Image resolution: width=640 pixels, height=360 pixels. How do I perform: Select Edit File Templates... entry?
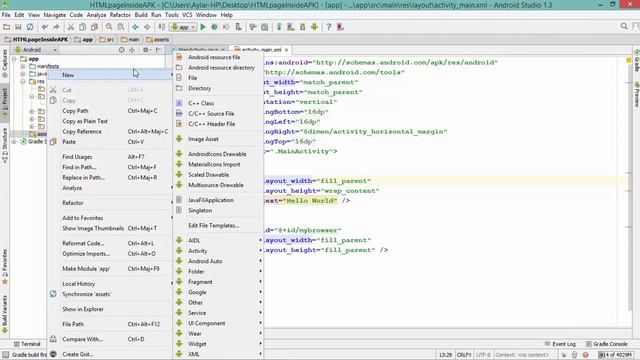pos(219,225)
